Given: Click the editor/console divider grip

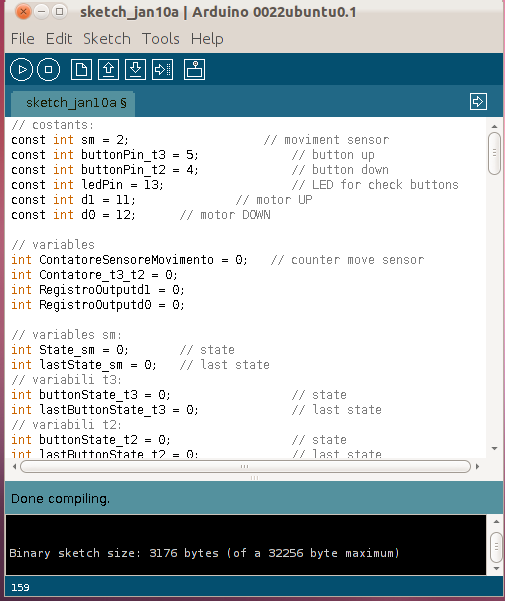Looking at the screenshot, I should click(254, 478).
